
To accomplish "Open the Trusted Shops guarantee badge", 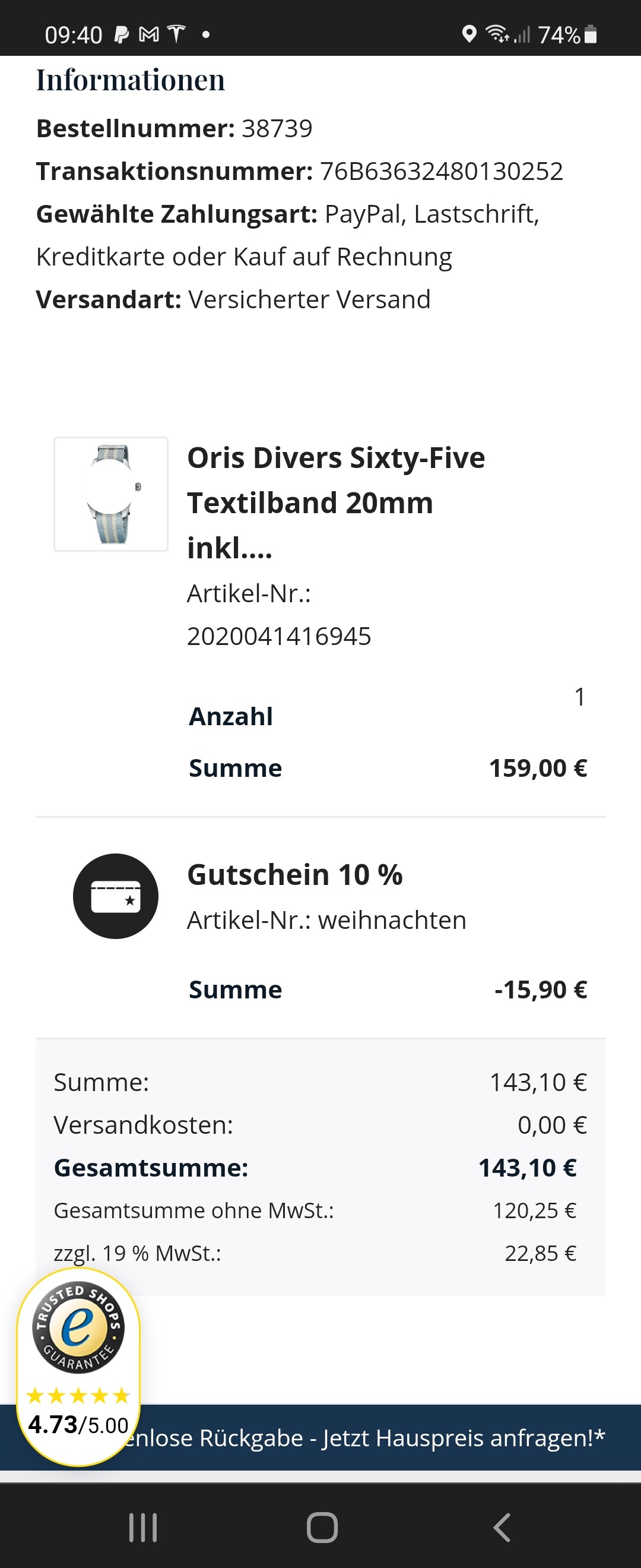I will pyautogui.click(x=78, y=1327).
